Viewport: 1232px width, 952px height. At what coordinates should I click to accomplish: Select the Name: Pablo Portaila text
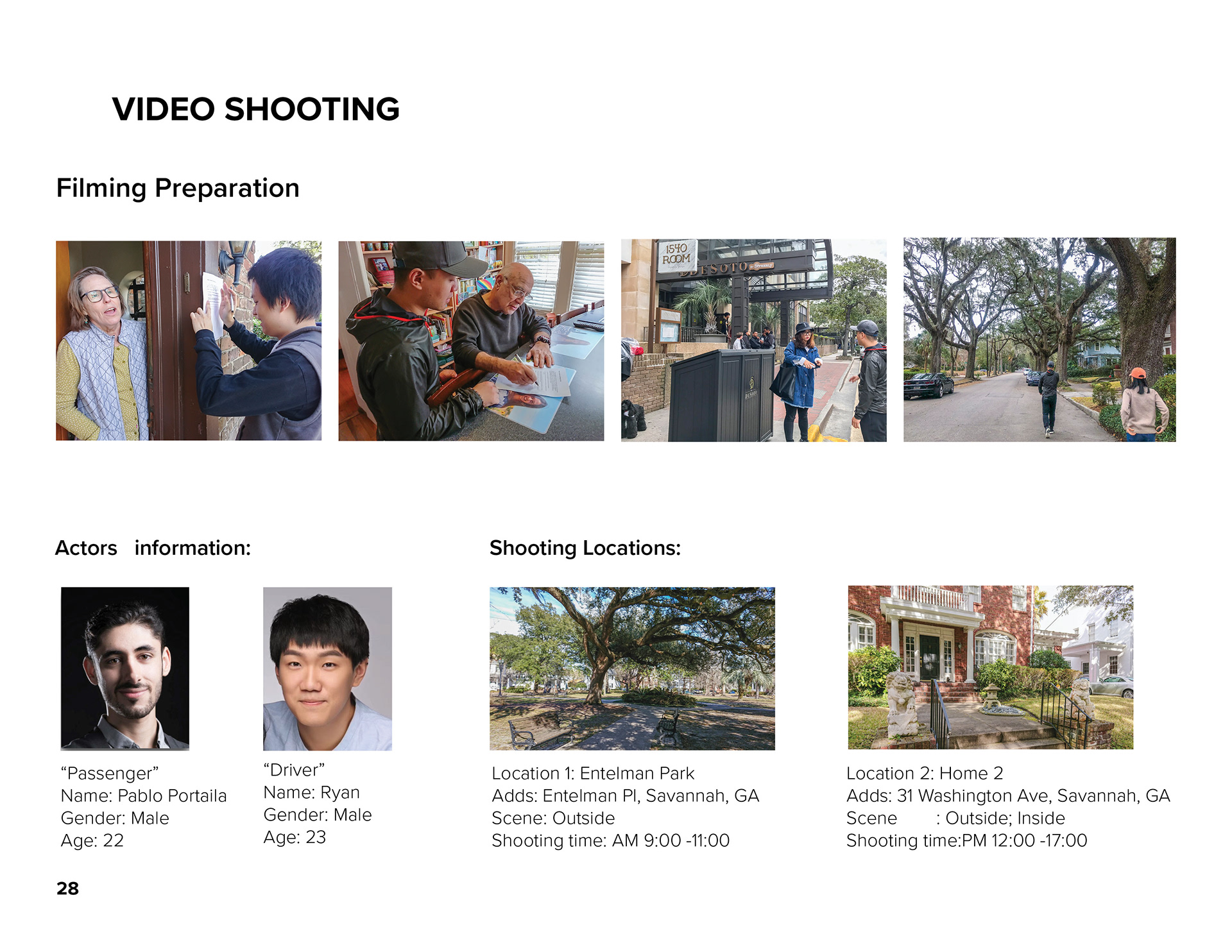pyautogui.click(x=144, y=795)
